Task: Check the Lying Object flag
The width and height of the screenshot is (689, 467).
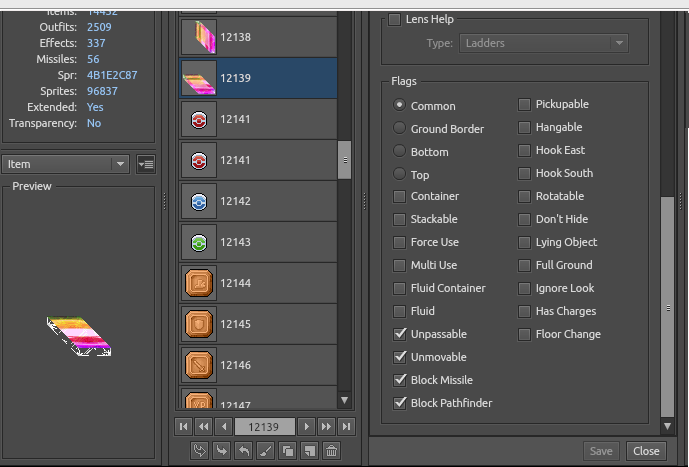Action: [x=524, y=243]
